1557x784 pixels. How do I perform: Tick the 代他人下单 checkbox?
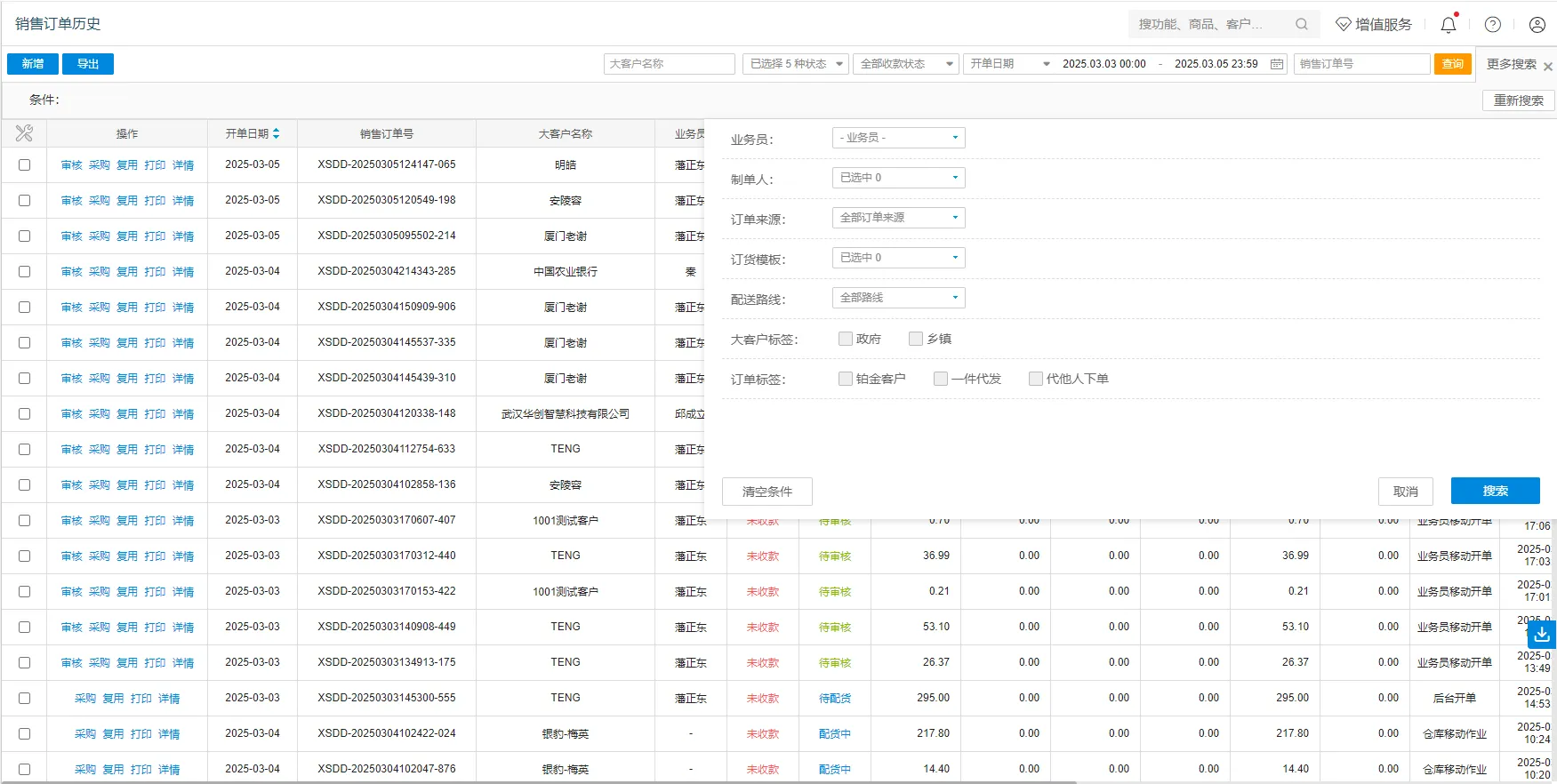tap(1036, 379)
